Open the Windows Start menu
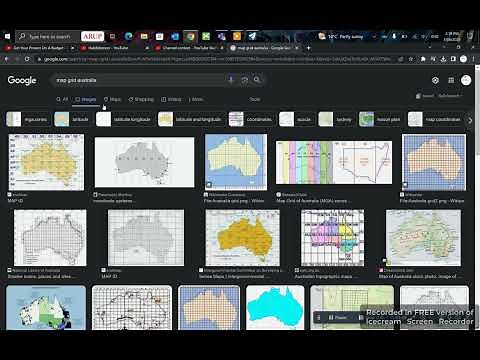 7,36
